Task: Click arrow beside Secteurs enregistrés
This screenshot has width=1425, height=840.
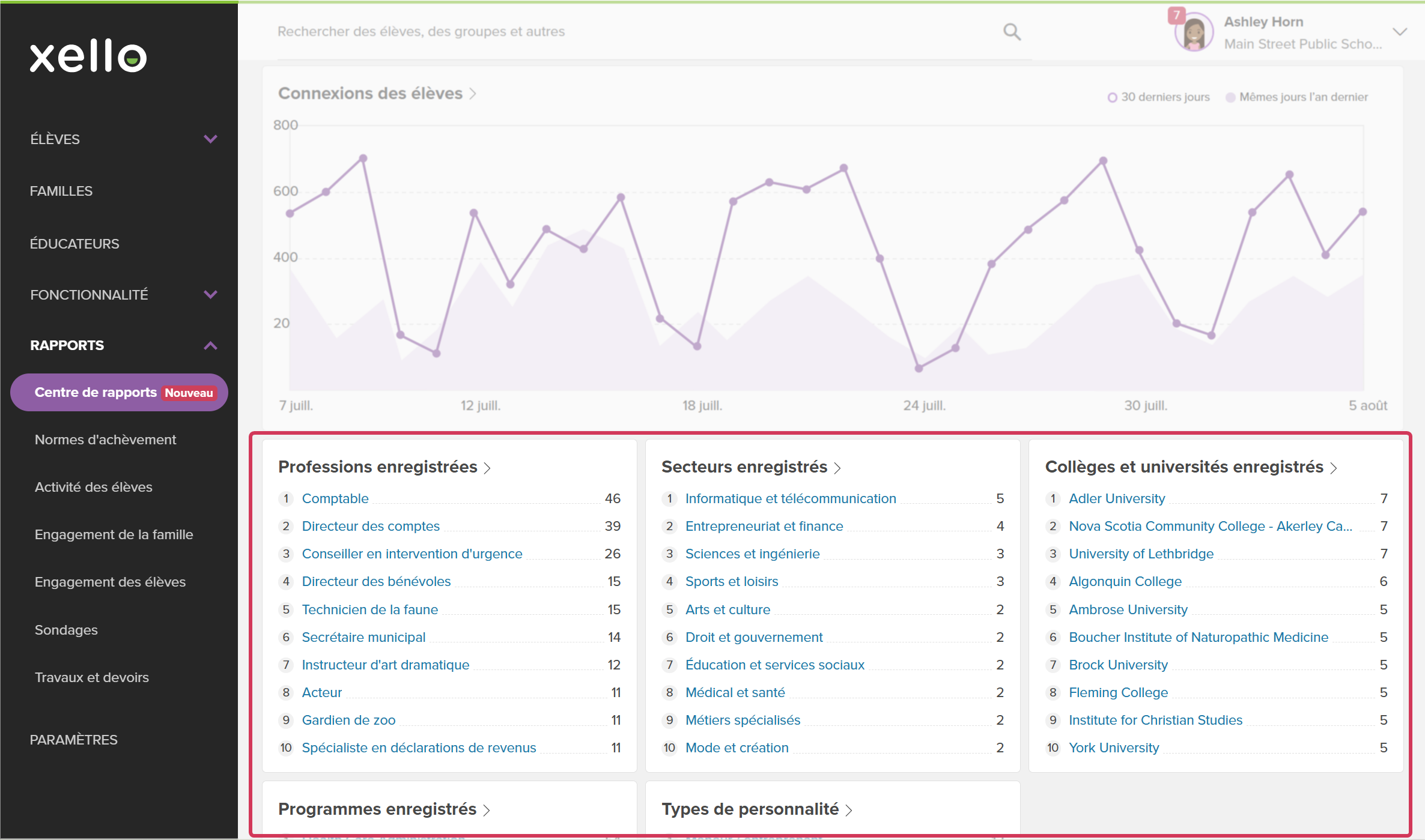Action: [x=837, y=468]
